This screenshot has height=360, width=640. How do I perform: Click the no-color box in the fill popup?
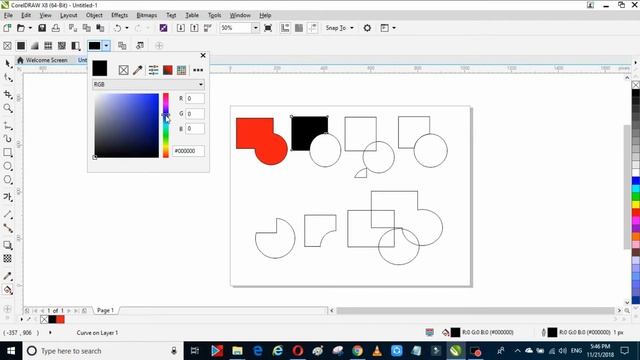[x=124, y=70]
